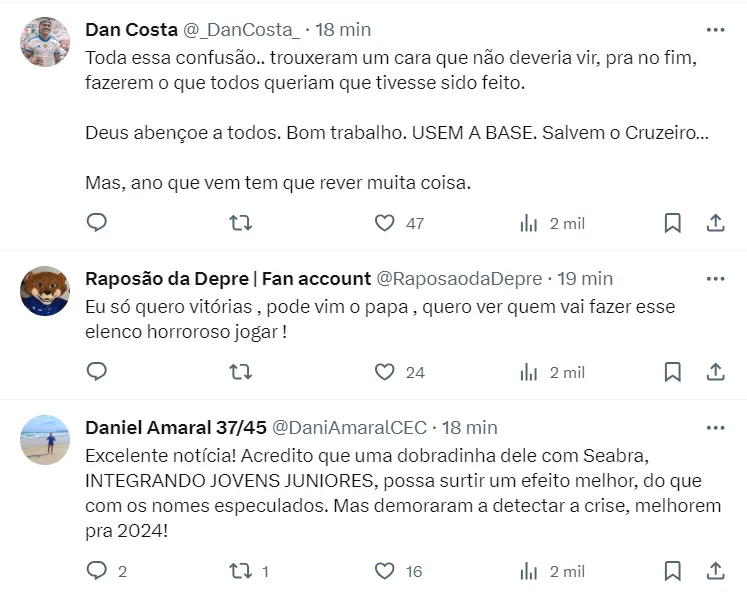The image size is (747, 598).
Task: Share Dan Costa's tweet
Action: 716,223
